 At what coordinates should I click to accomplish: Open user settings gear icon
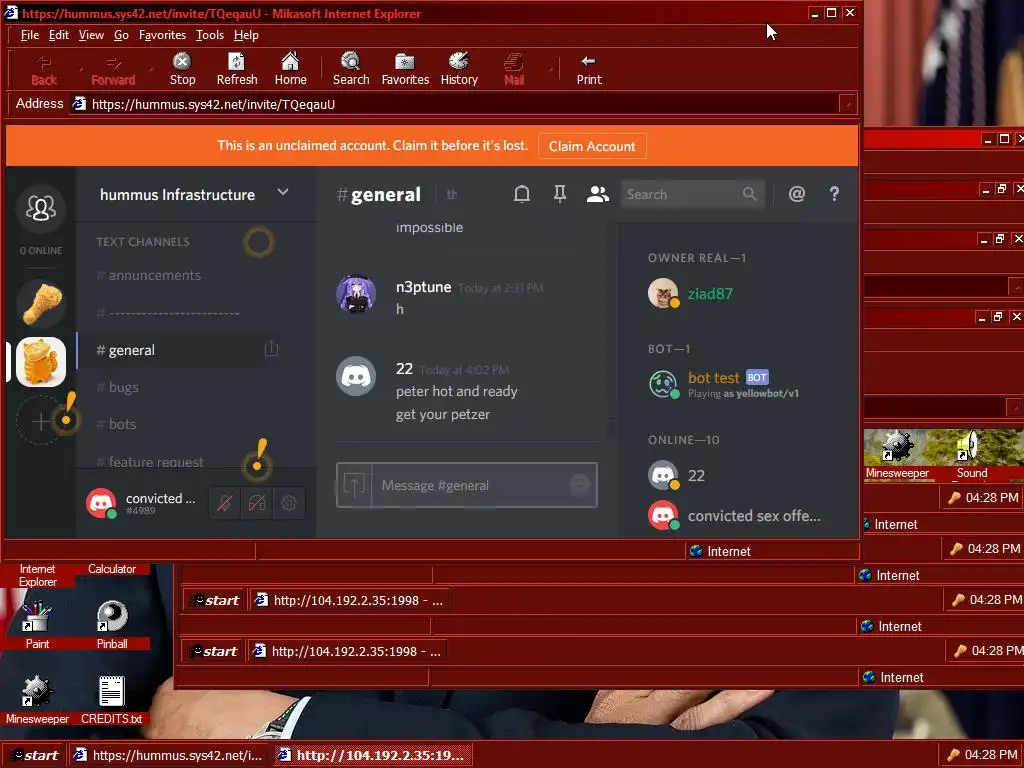tap(289, 503)
